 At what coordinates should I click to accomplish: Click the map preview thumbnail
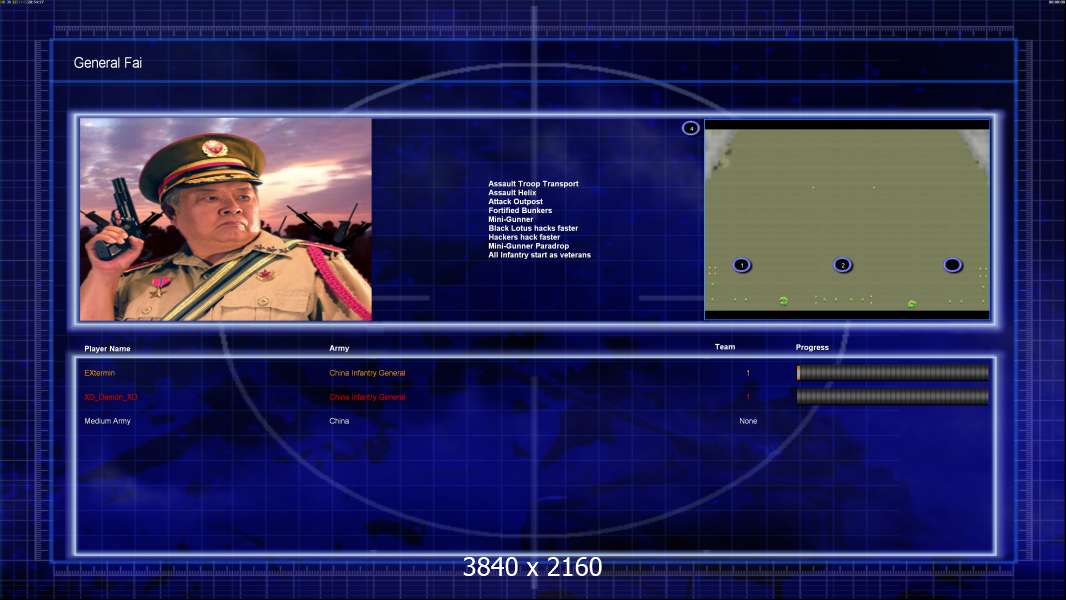(x=846, y=219)
